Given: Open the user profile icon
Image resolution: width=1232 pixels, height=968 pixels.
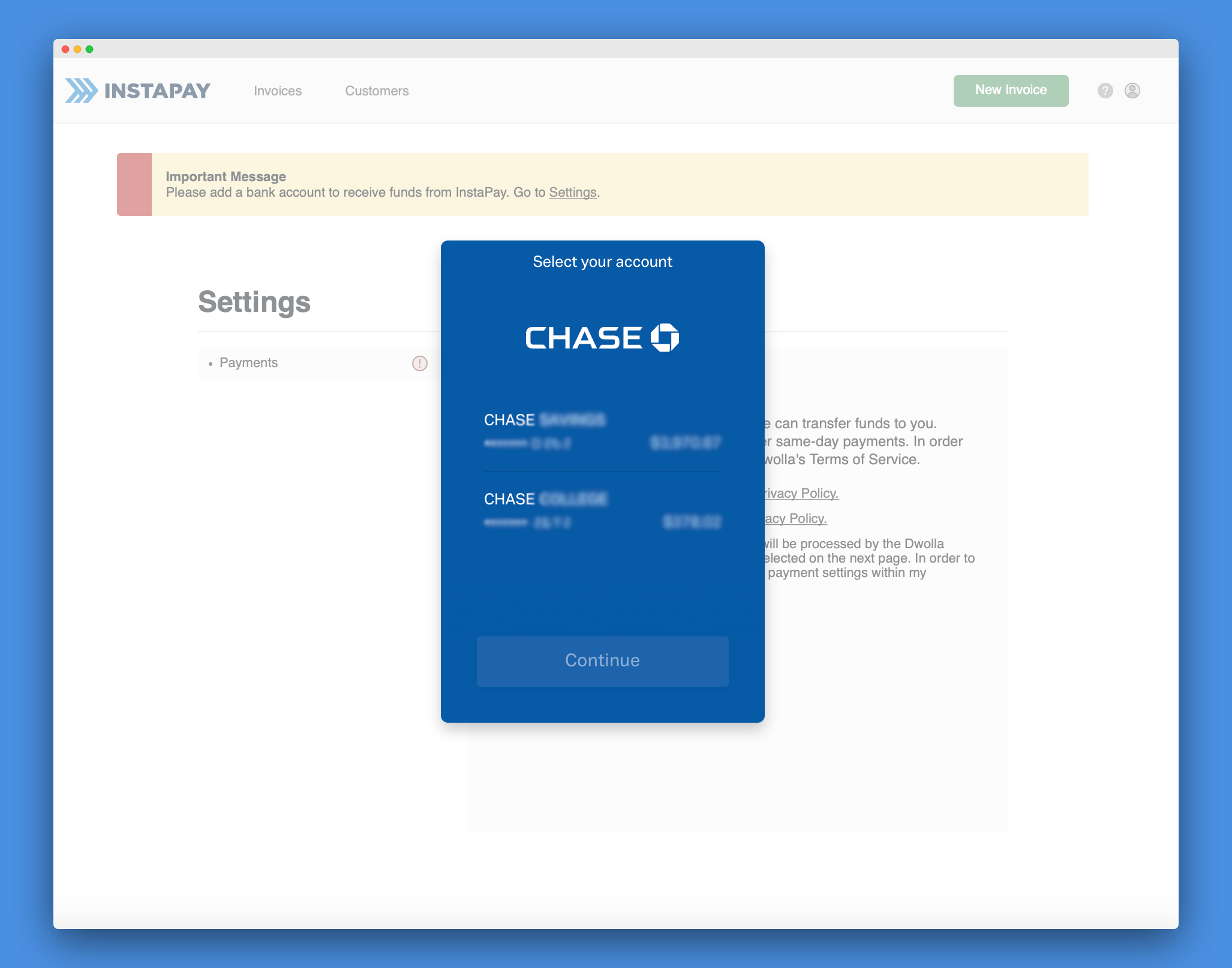Looking at the screenshot, I should tap(1132, 91).
